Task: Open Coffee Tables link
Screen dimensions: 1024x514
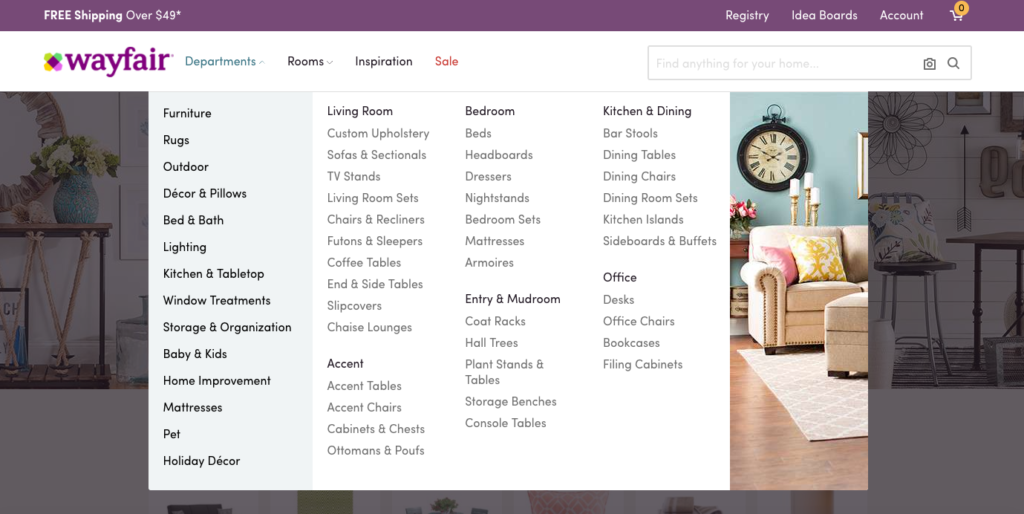Action: [364, 263]
